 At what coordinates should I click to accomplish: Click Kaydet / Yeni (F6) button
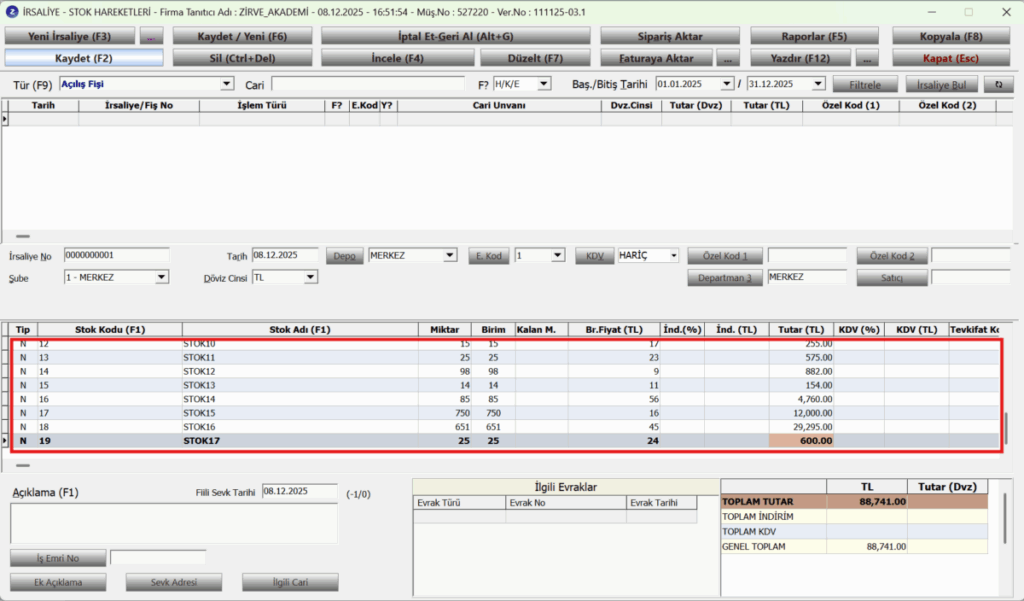(242, 37)
